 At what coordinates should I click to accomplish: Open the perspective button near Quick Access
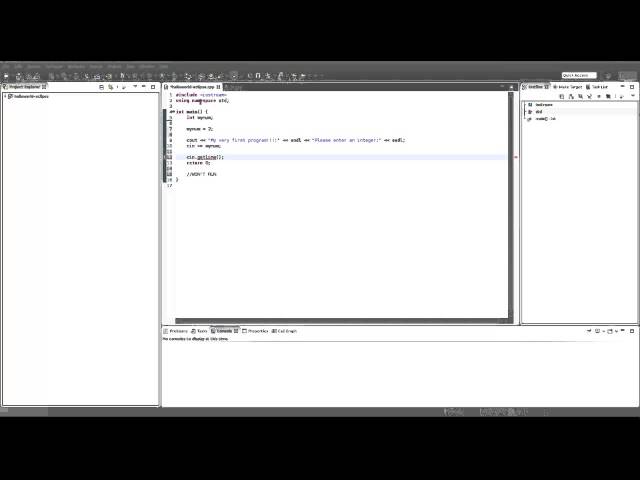(x=607, y=76)
